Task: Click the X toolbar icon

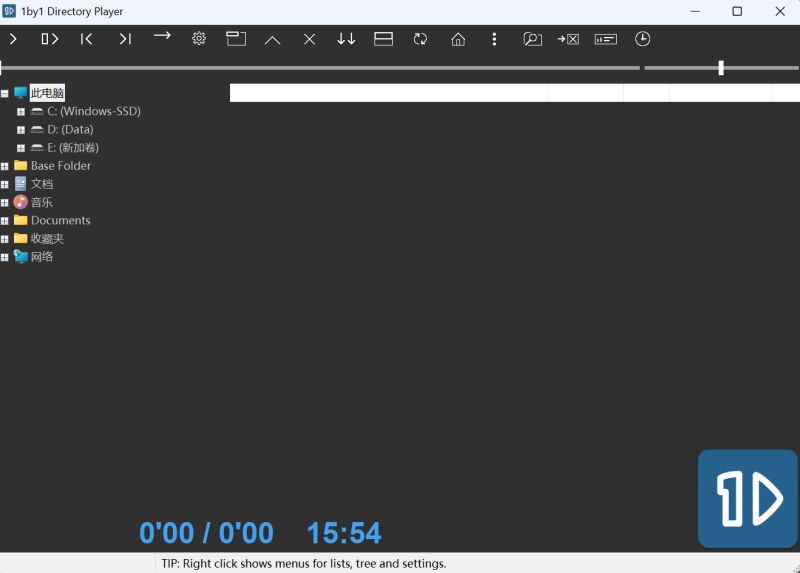Action: [x=309, y=39]
